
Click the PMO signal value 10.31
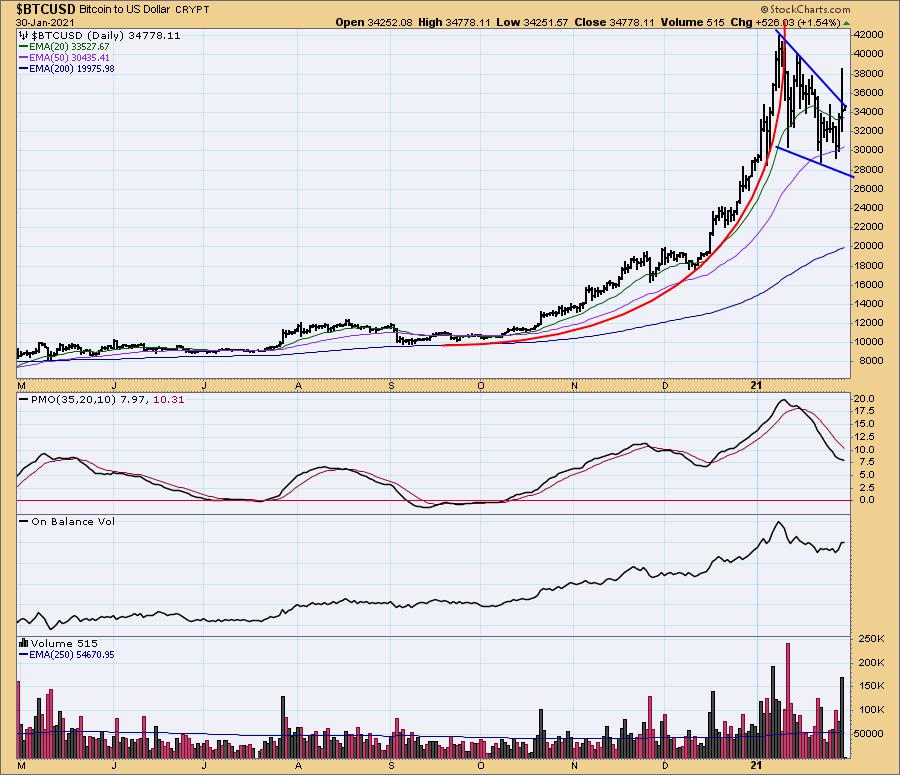tap(169, 400)
